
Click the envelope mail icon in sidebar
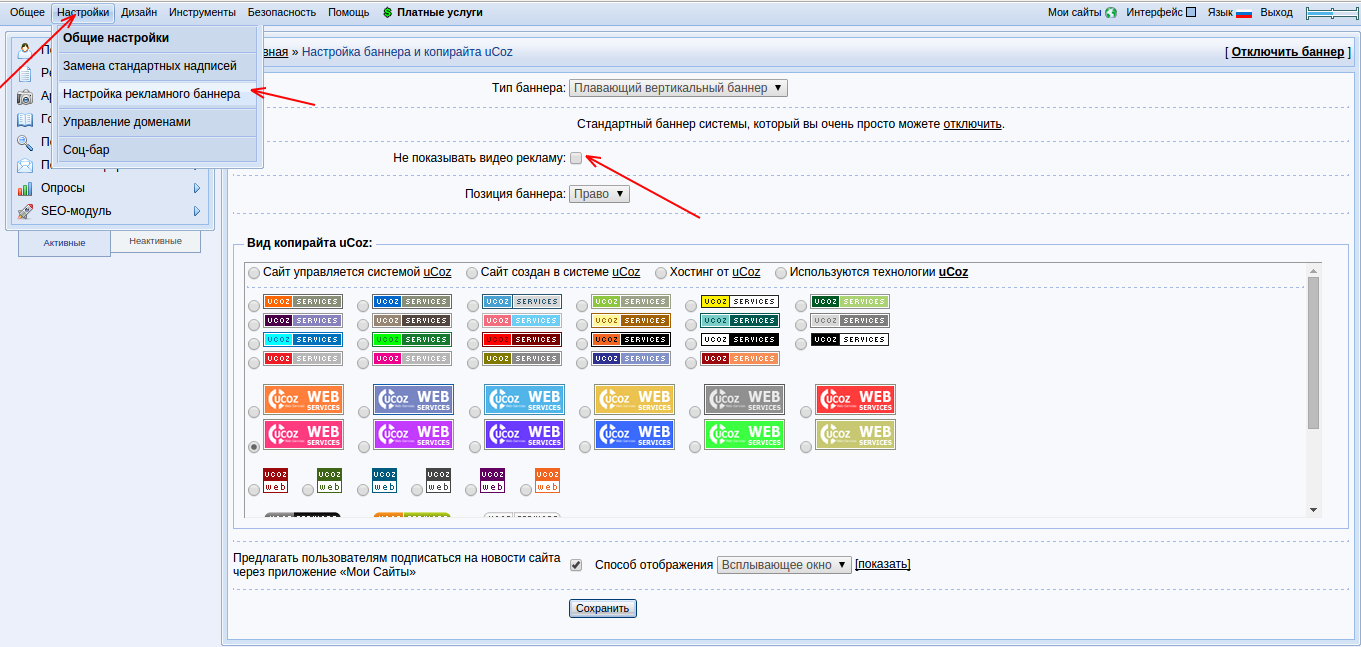[25, 165]
